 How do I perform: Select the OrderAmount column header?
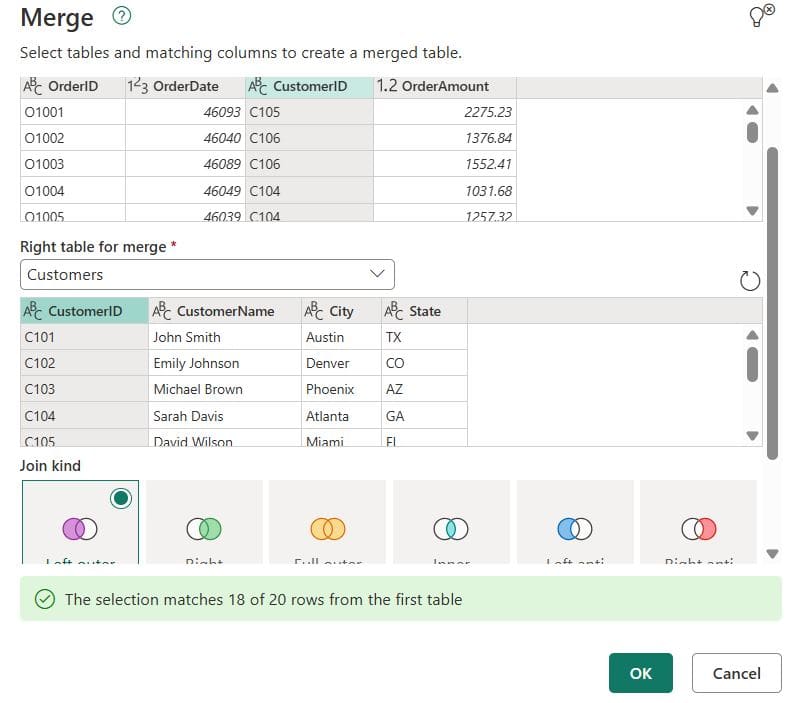445,87
